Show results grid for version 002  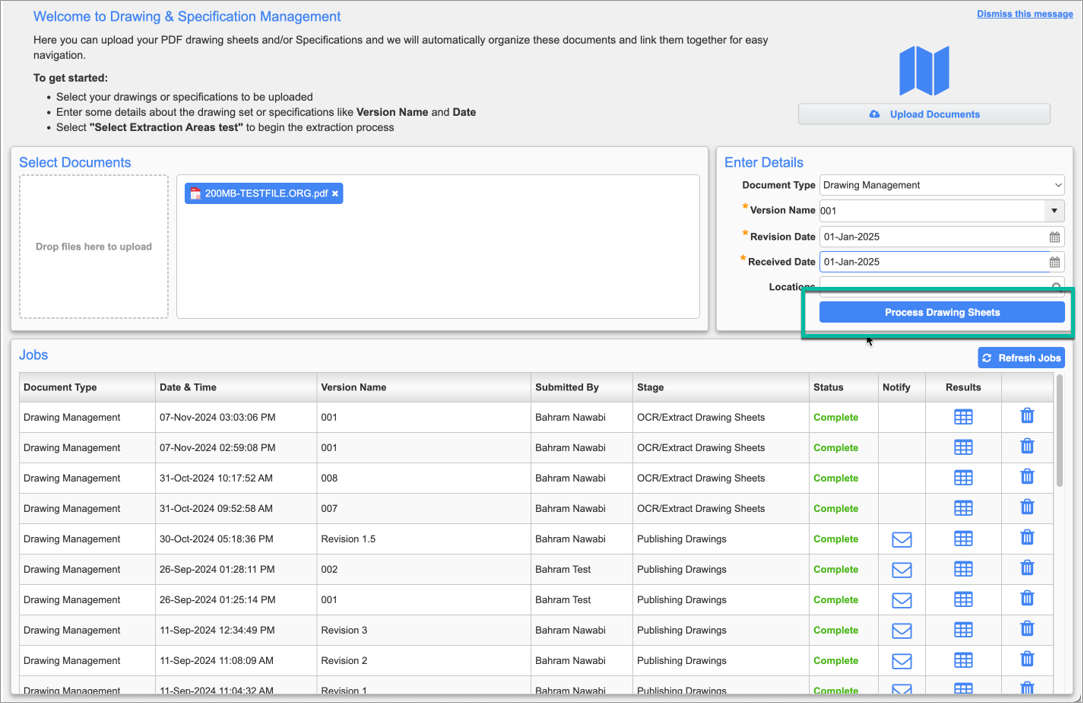[x=963, y=569]
